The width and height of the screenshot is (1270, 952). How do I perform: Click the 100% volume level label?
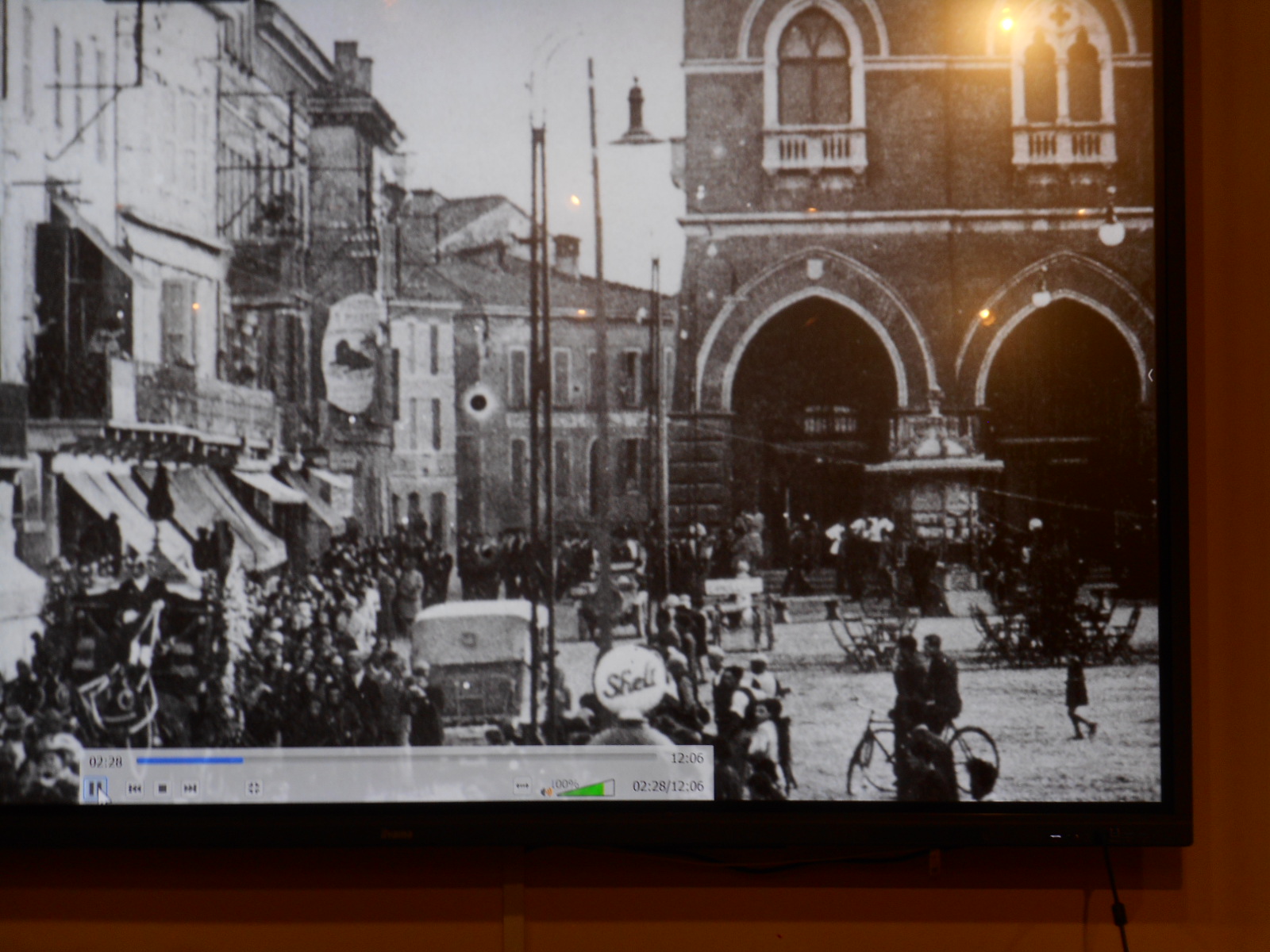coord(564,782)
